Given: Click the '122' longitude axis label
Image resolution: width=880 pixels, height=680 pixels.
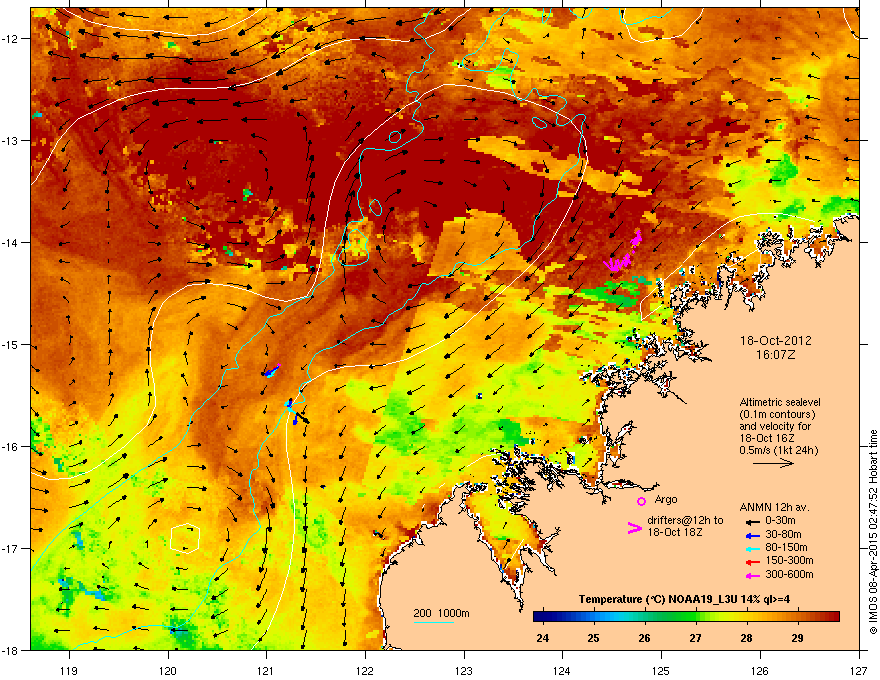Looking at the screenshot, I should [365, 670].
